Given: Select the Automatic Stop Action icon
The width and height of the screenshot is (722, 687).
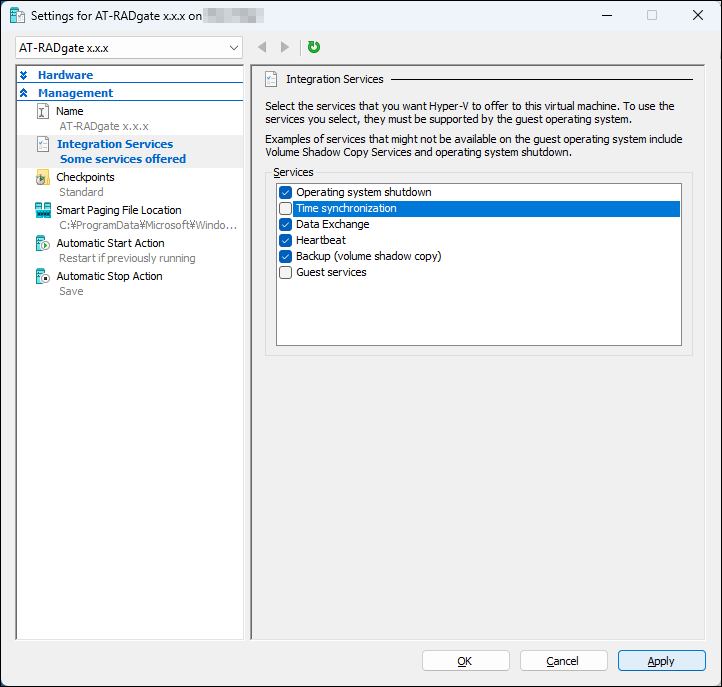Looking at the screenshot, I should tap(43, 277).
